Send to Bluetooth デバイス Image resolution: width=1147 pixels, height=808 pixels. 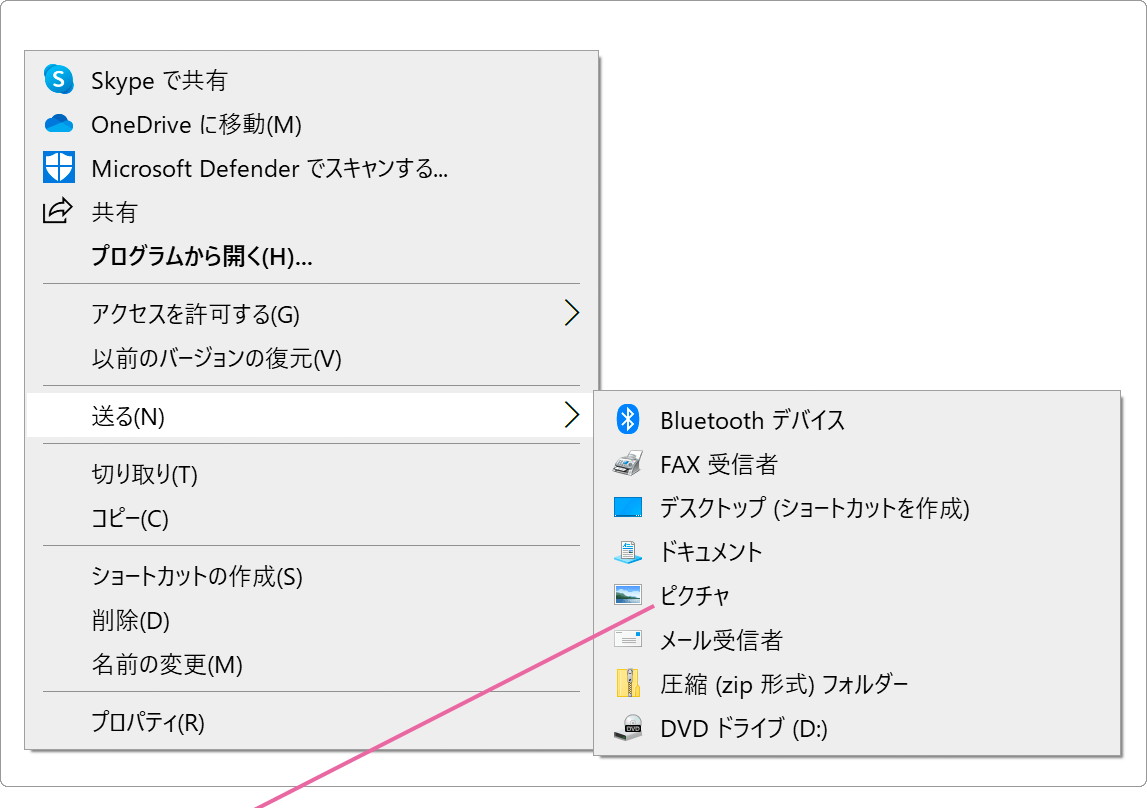857,420
